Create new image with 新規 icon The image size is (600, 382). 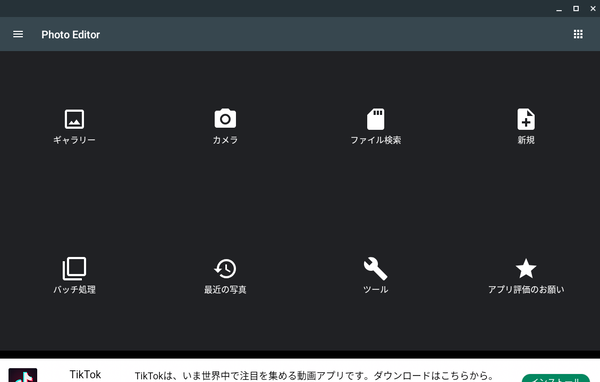(526, 119)
